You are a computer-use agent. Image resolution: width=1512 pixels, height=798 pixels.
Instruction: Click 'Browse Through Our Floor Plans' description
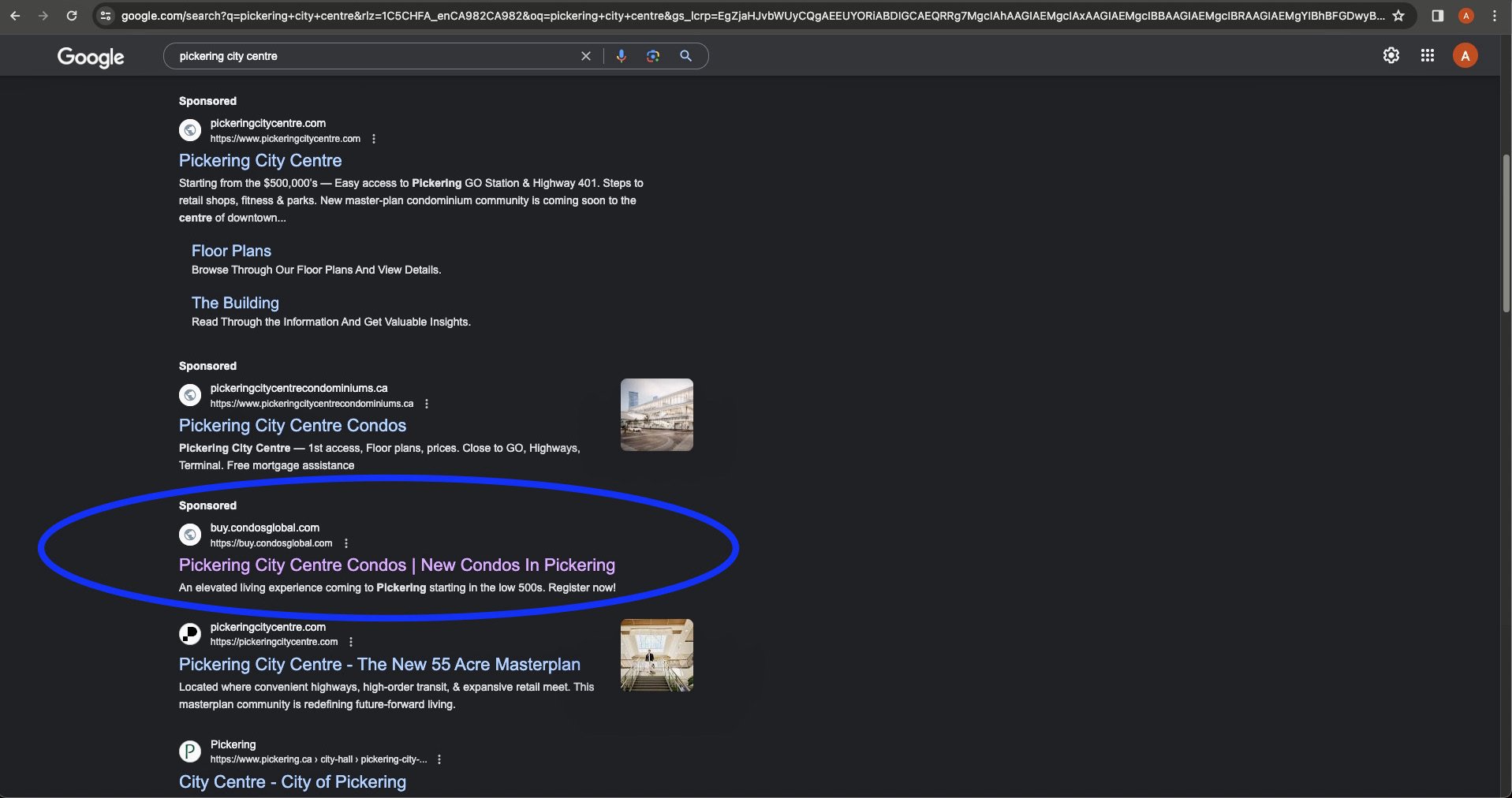pyautogui.click(x=316, y=270)
